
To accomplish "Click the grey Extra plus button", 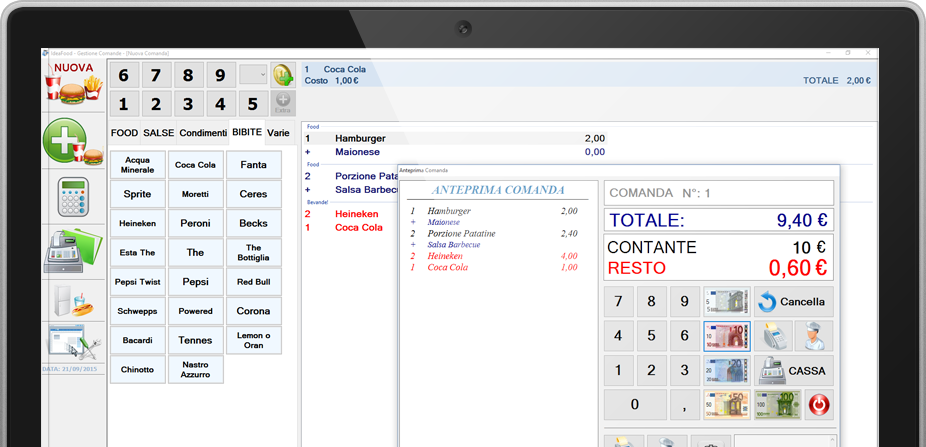I will 283,103.
